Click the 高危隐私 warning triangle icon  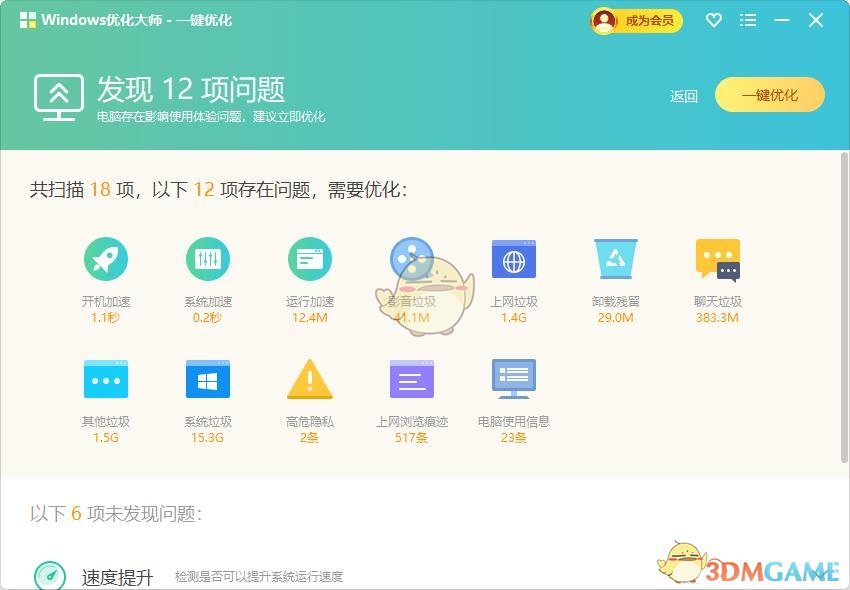click(x=310, y=378)
